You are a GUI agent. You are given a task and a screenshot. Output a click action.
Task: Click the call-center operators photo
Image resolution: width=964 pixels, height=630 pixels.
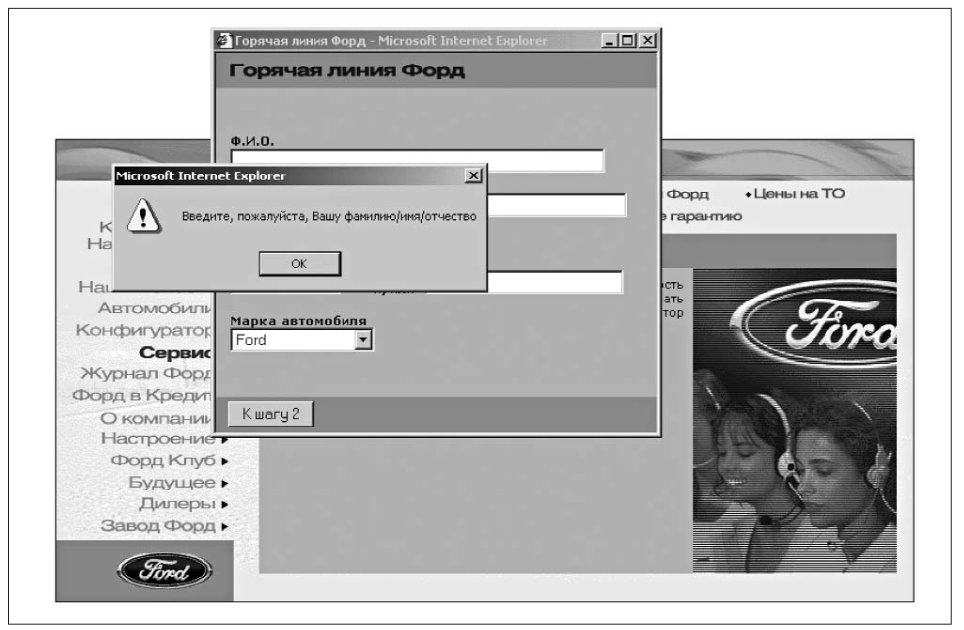[794, 470]
